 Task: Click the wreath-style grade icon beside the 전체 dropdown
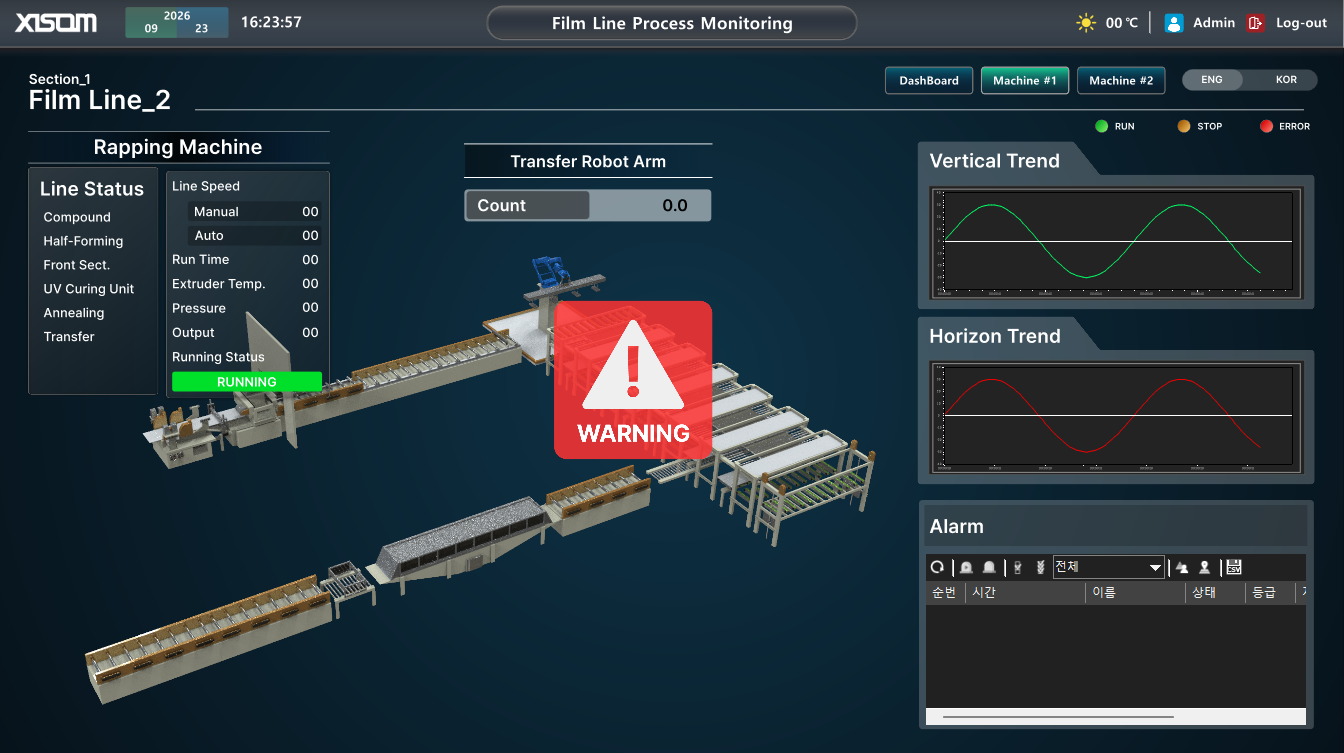coord(1040,567)
